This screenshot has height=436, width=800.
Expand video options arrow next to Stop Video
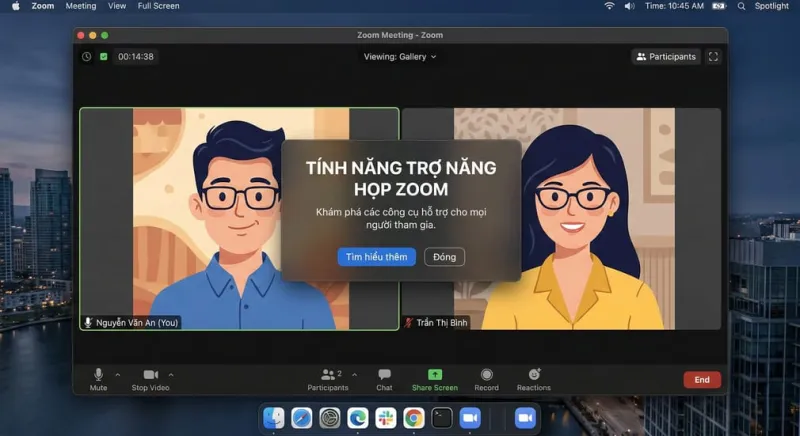click(171, 375)
